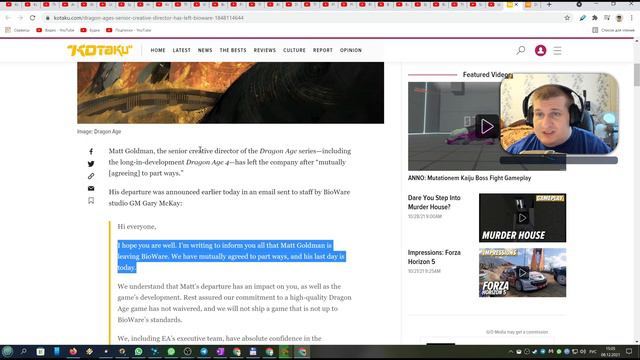Open Chrome's three-dot menu
The image size is (640, 360).
pyautogui.click(x=631, y=18)
